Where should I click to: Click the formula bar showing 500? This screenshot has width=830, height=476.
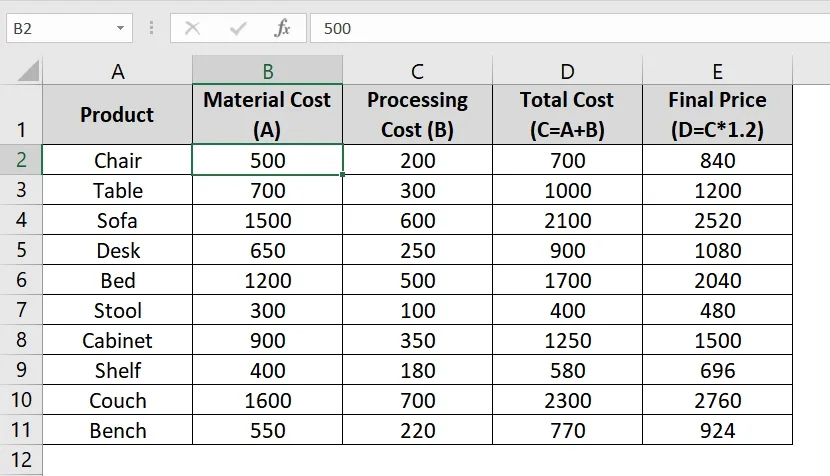tap(570, 28)
